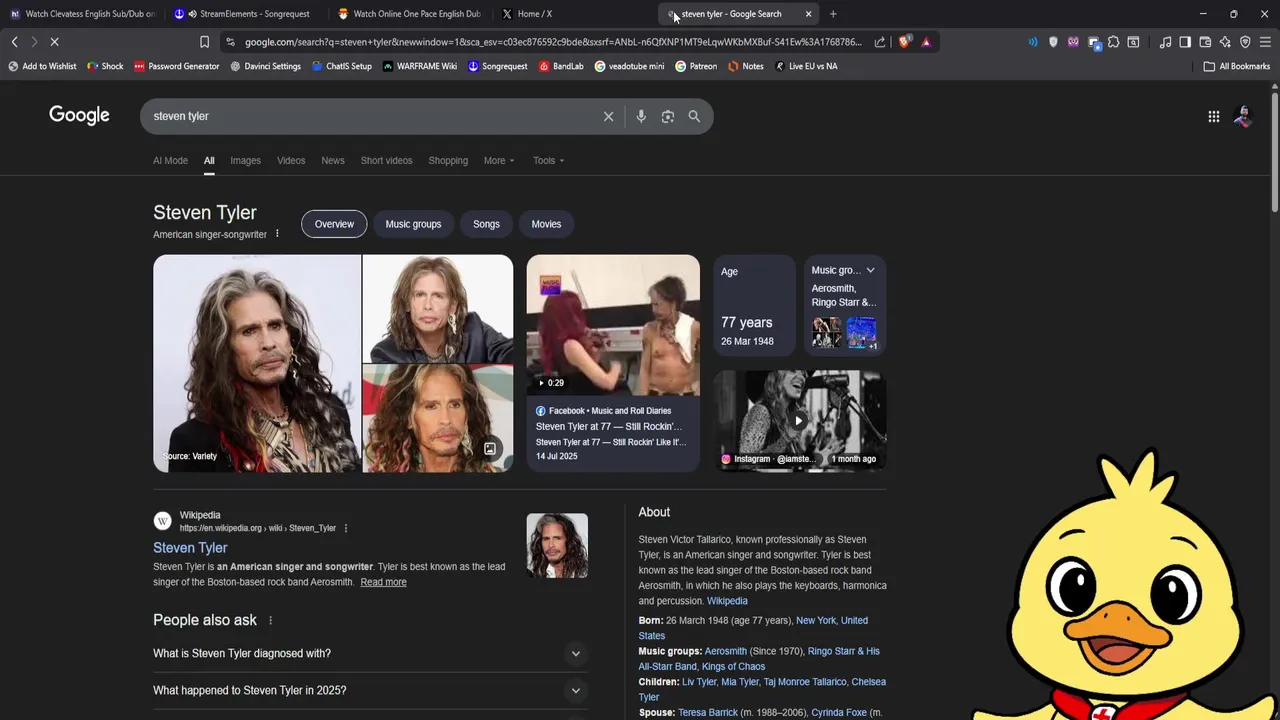Open new tab with plus button
Image resolution: width=1280 pixels, height=720 pixels.
tap(833, 14)
